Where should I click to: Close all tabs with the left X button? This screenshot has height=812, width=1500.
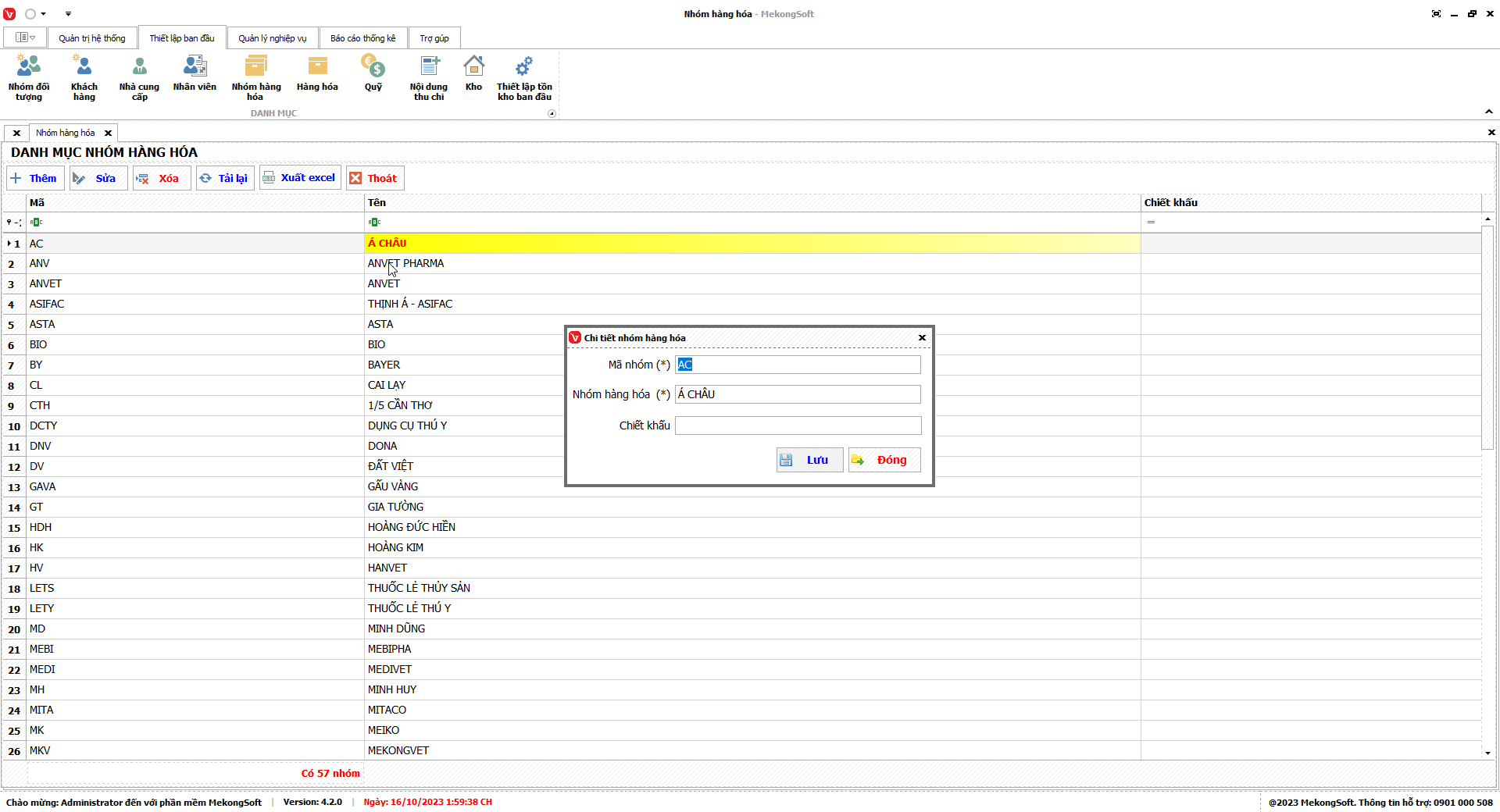[16, 134]
